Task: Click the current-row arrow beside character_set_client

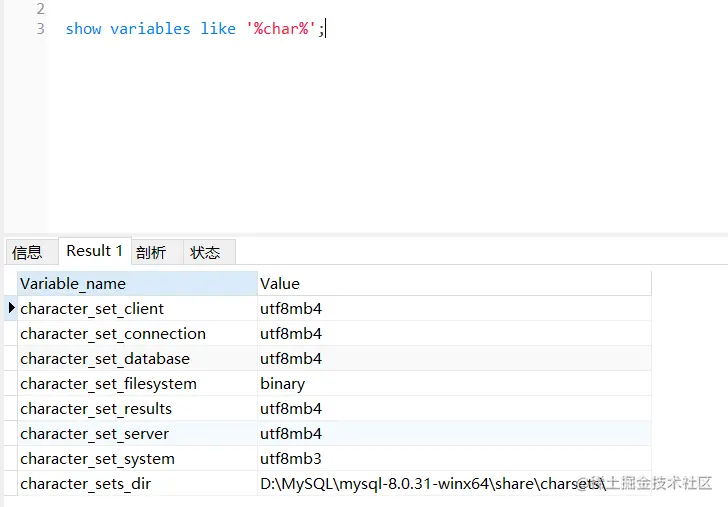Action: point(11,308)
